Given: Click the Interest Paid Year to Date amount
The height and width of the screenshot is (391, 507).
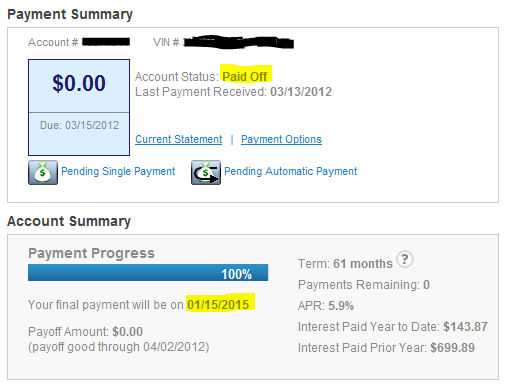Looking at the screenshot, I should pos(465,327).
